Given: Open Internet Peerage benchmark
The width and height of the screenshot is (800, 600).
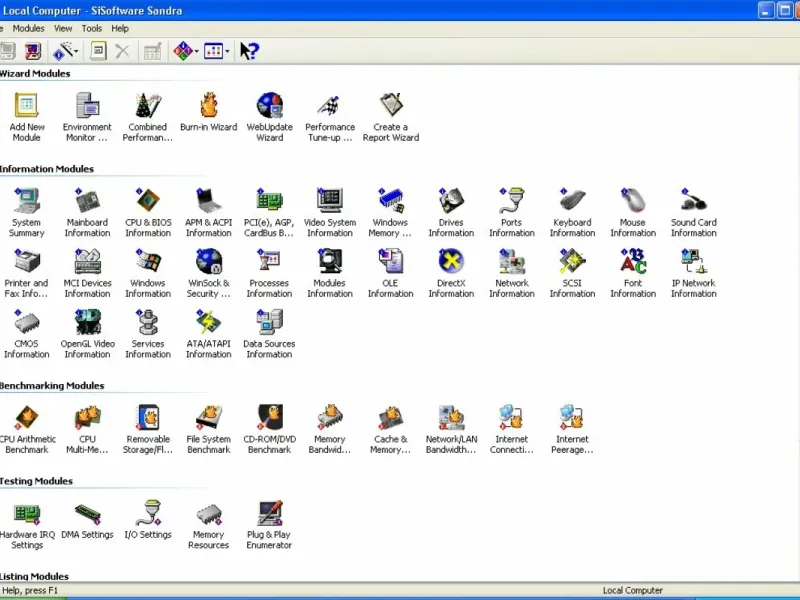Looking at the screenshot, I should click(572, 429).
